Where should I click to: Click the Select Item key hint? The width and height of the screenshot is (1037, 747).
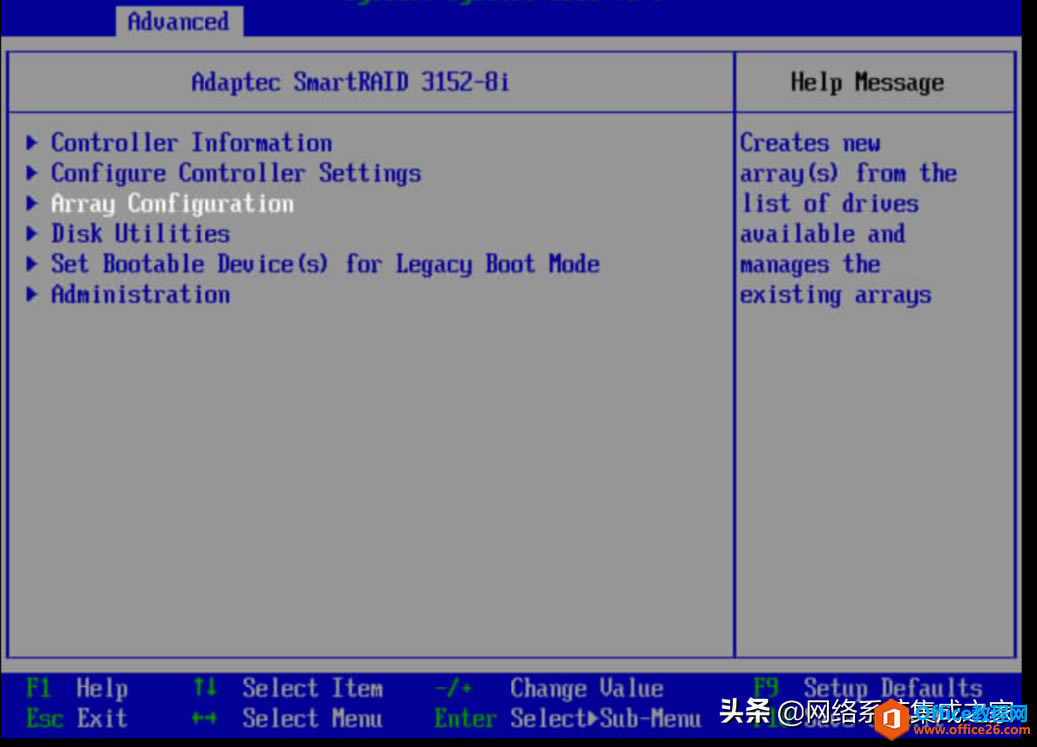[288, 688]
